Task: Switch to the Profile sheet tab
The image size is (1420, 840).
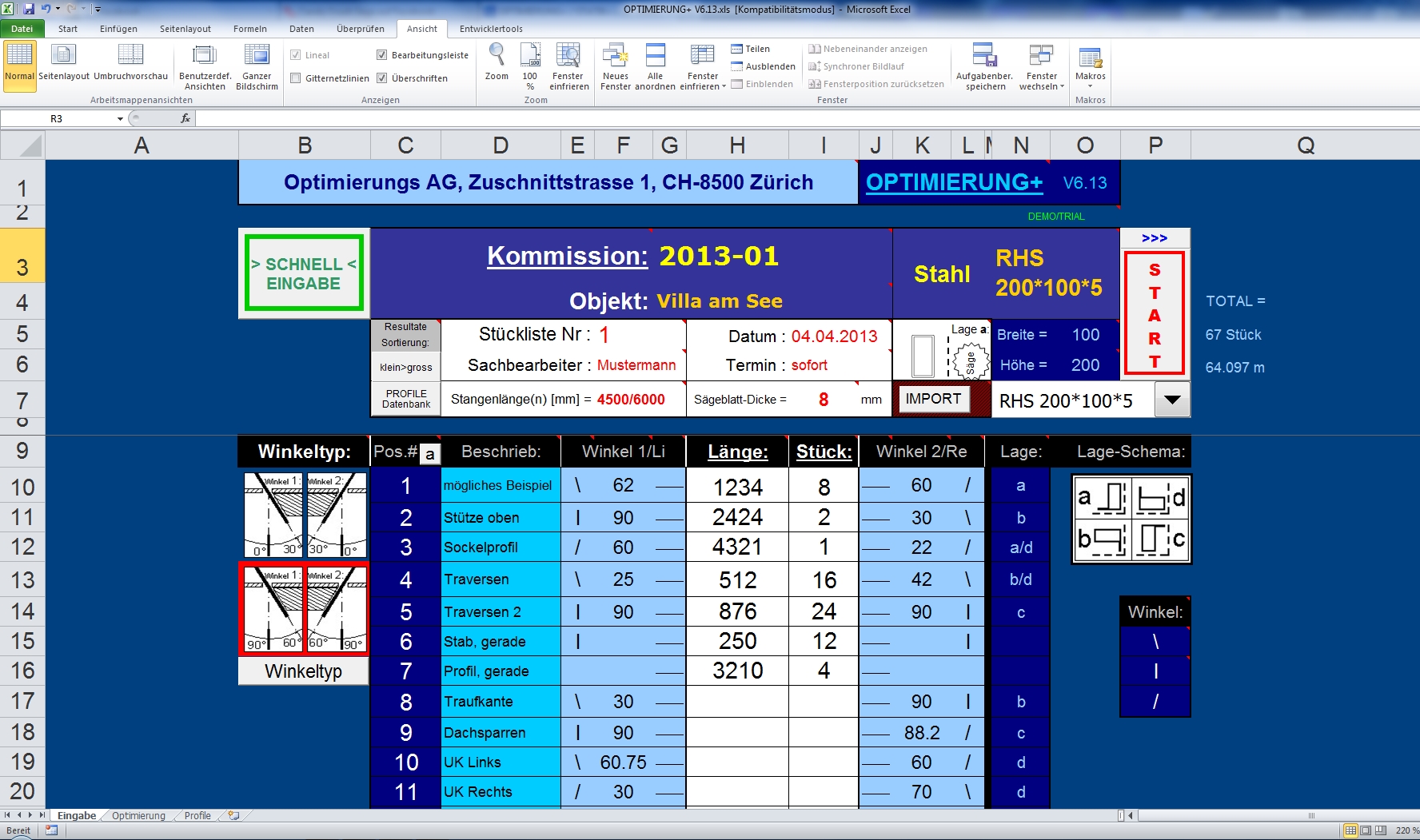Action: click(197, 815)
